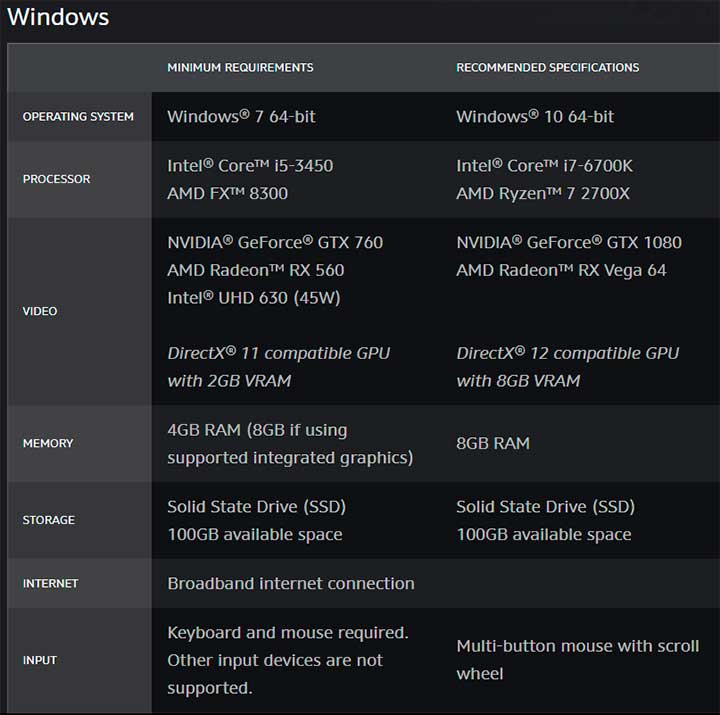Select "Multi-button mouse with scroll" text
Viewport: 720px width, 715px height.
tap(578, 646)
